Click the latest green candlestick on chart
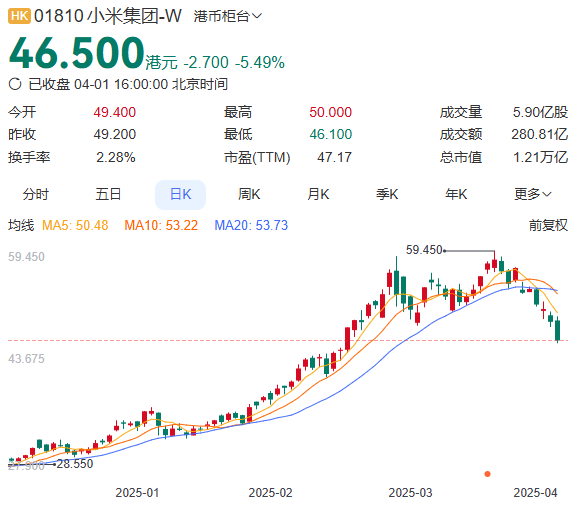Viewport: 581px width, 513px height. coord(558,330)
